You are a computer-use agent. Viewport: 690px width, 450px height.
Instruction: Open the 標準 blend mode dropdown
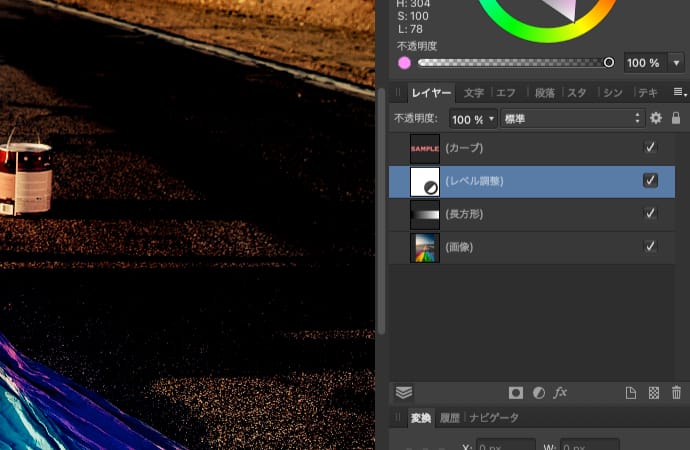572,119
